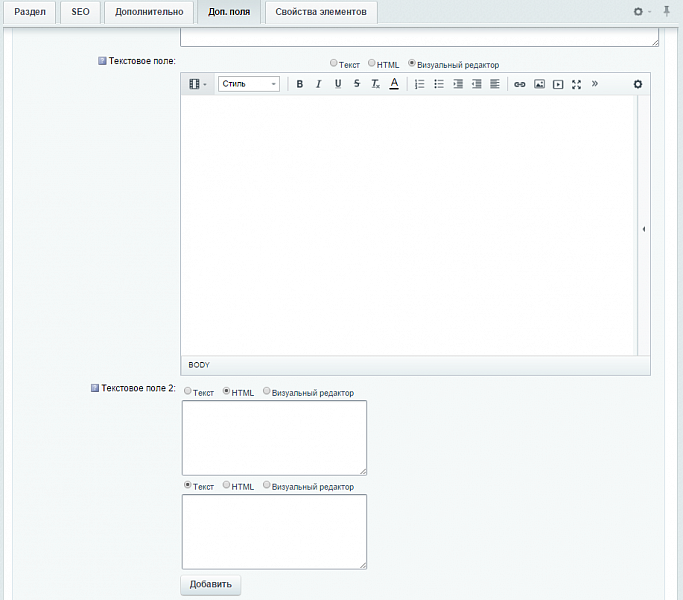Image resolution: width=683 pixels, height=600 pixels.
Task: Toggle bold formatting in visual editor
Action: (x=300, y=85)
